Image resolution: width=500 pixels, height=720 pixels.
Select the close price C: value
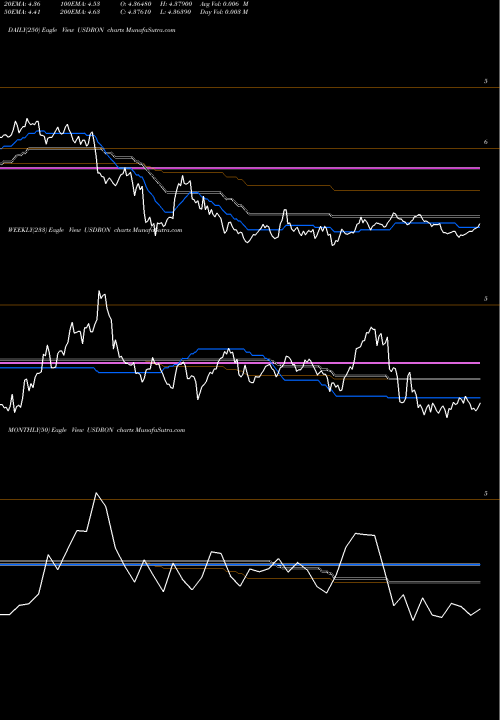[x=136, y=12]
